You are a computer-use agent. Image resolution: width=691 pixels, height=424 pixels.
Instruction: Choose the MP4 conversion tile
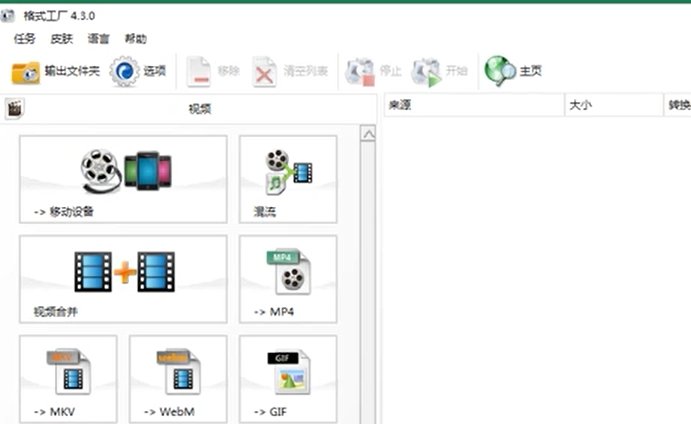pos(288,279)
